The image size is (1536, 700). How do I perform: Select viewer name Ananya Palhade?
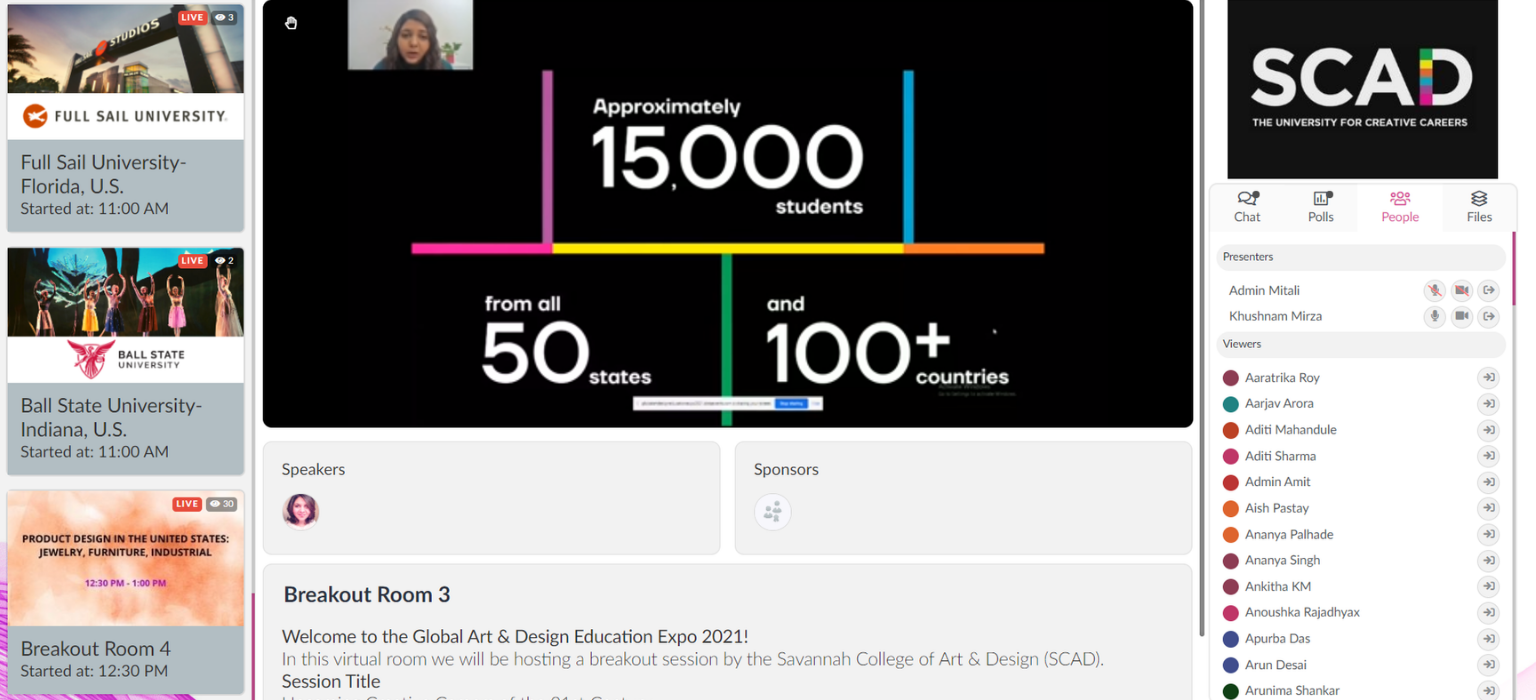pos(1289,534)
